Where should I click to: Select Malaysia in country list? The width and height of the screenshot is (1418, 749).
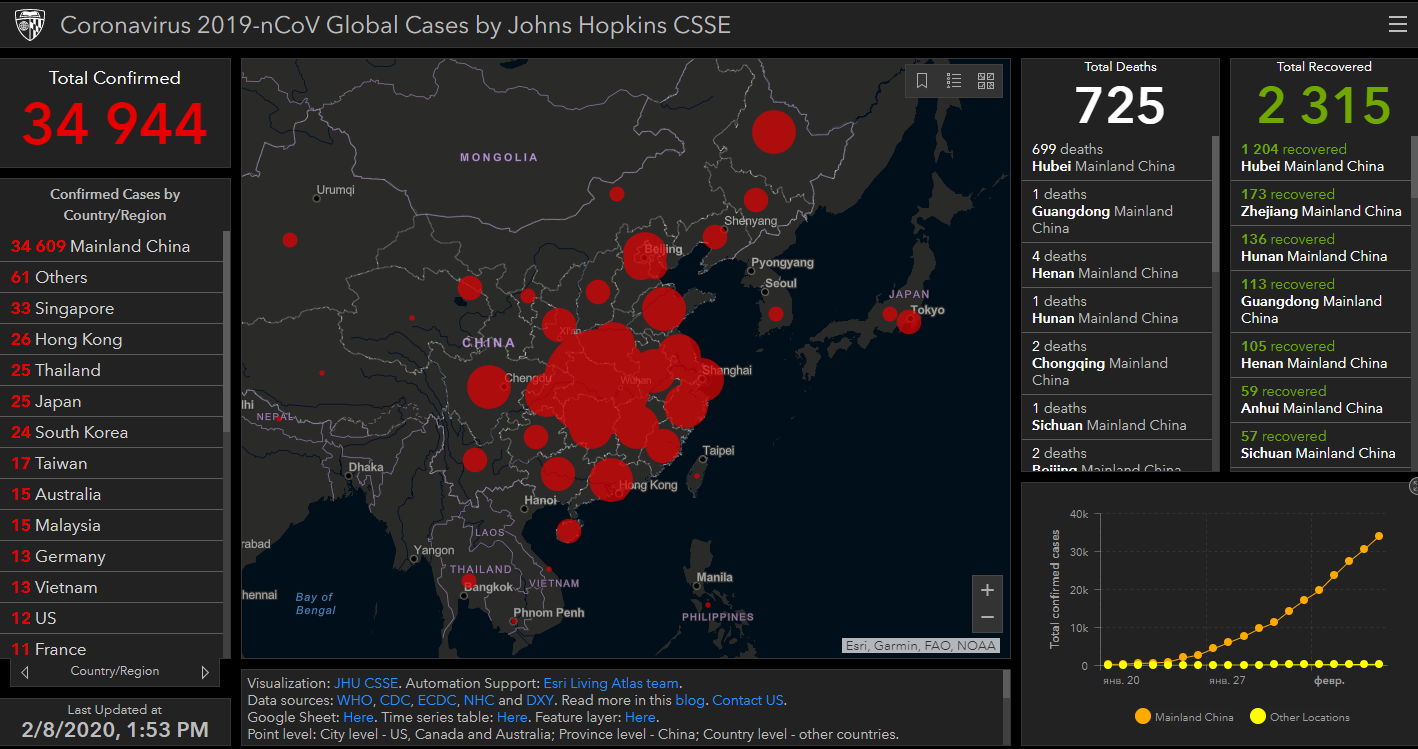coord(111,525)
